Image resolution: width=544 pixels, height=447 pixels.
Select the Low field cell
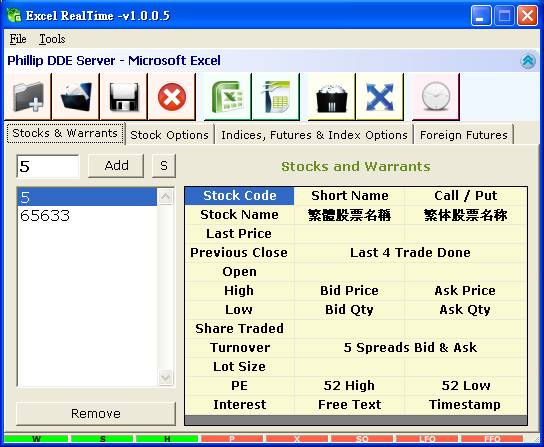[239, 310]
